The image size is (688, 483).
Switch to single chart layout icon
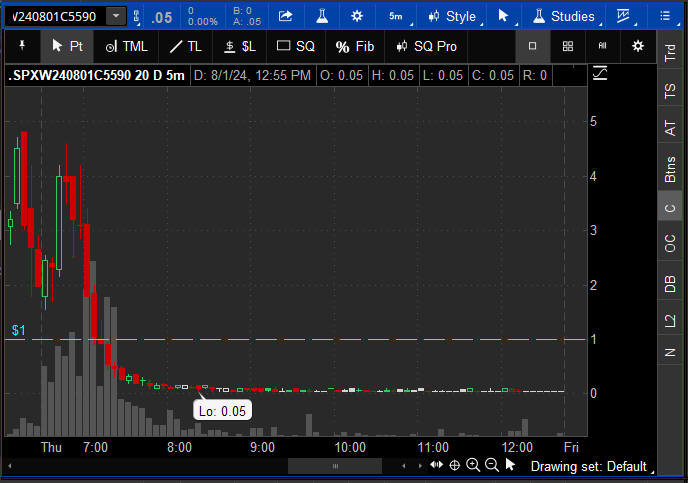[x=532, y=46]
